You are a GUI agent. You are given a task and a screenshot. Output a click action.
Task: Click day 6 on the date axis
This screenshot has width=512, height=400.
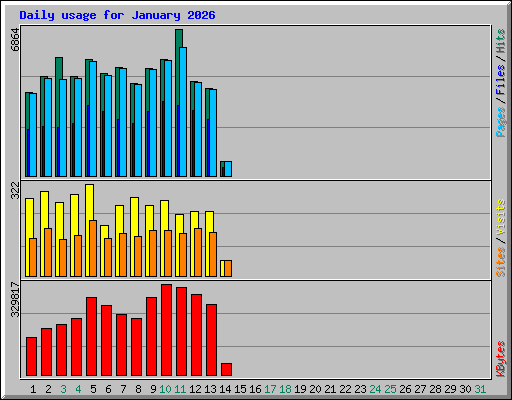(x=108, y=389)
